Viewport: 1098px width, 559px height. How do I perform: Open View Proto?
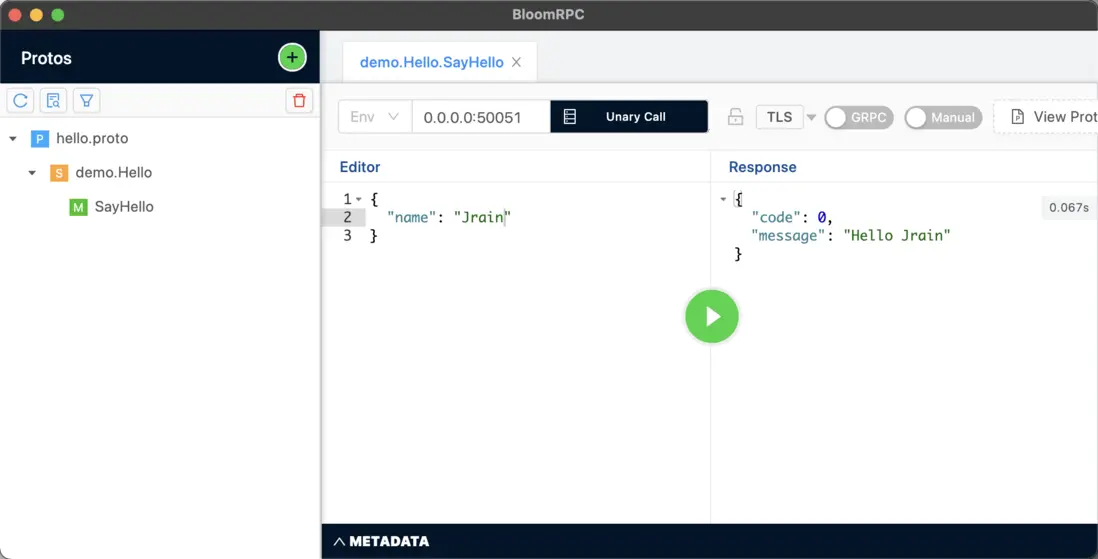pyautogui.click(x=1046, y=117)
